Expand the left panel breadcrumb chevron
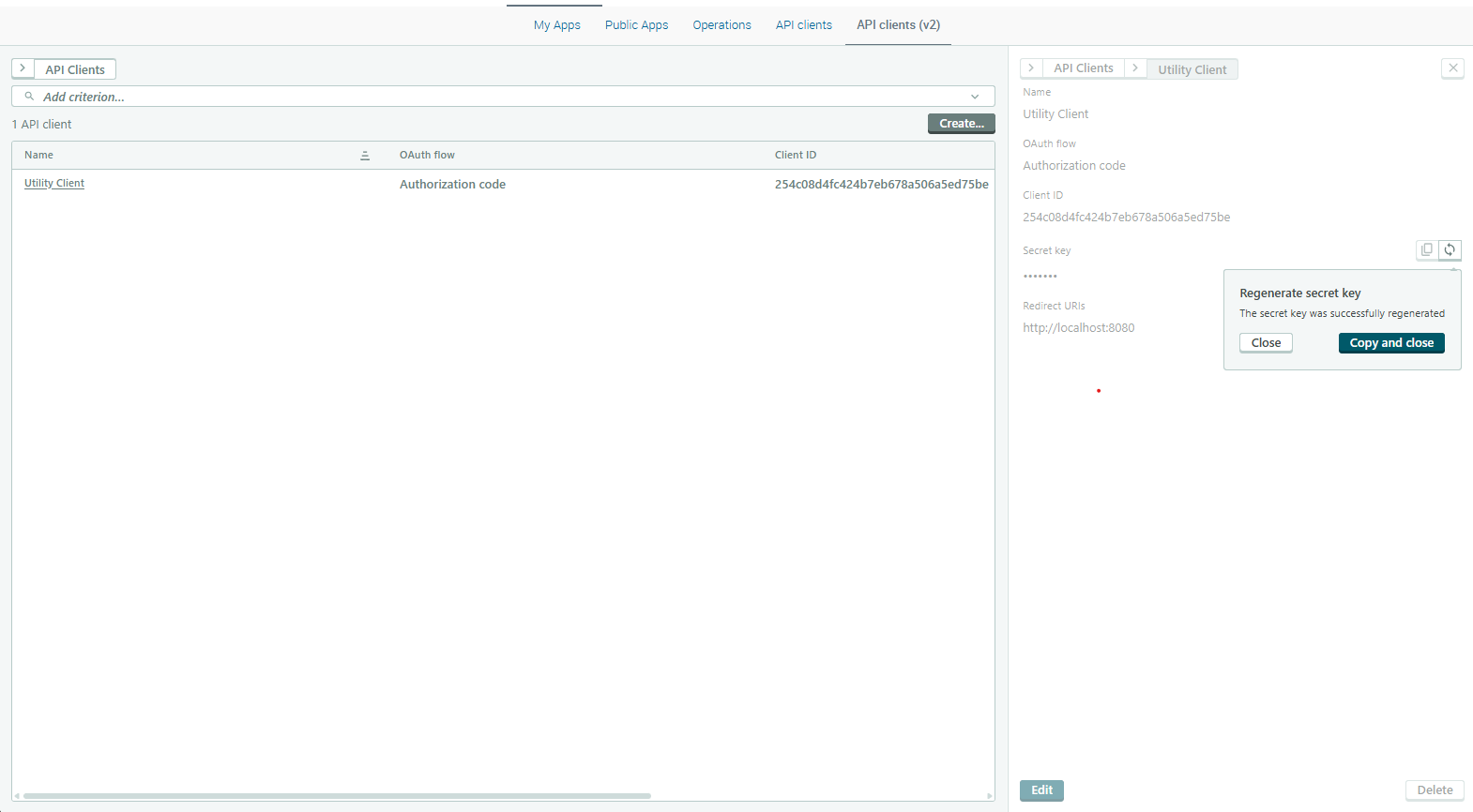Viewport: 1473px width, 812px height. pos(23,68)
